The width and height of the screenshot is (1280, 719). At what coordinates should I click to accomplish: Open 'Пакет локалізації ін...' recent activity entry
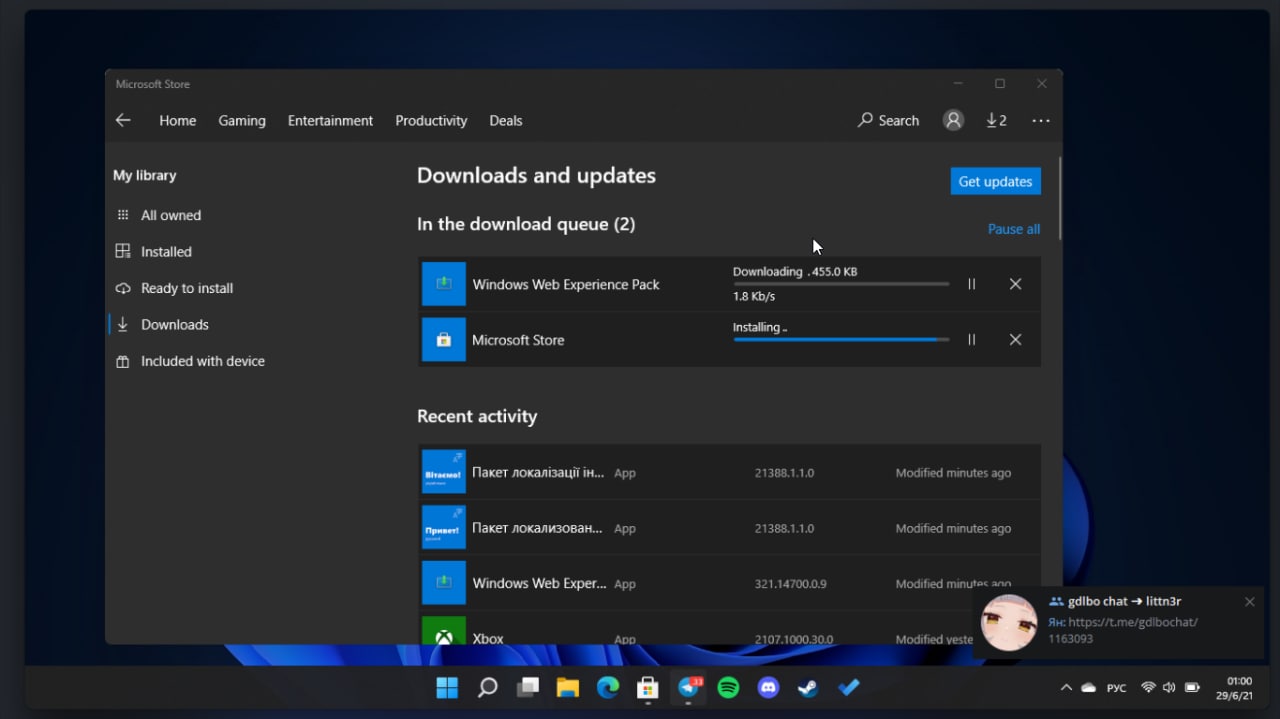tap(729, 472)
